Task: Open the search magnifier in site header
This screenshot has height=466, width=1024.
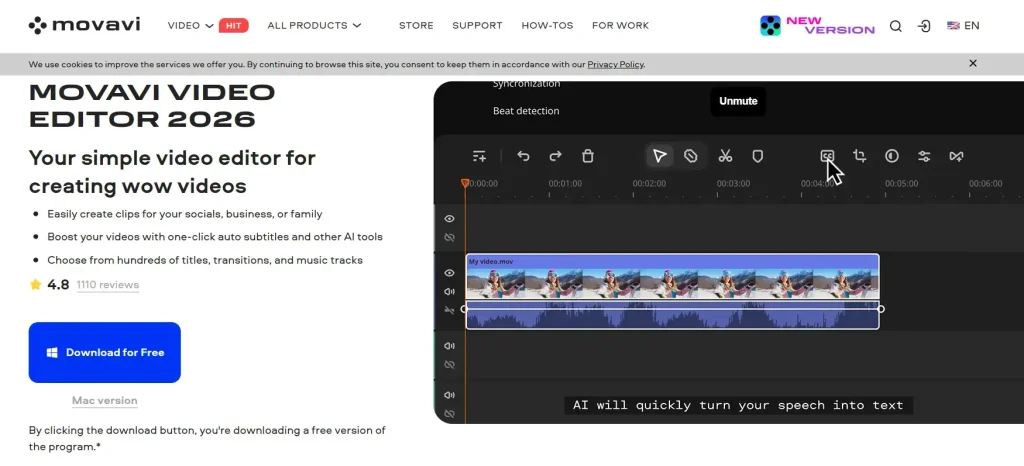Action: click(895, 26)
